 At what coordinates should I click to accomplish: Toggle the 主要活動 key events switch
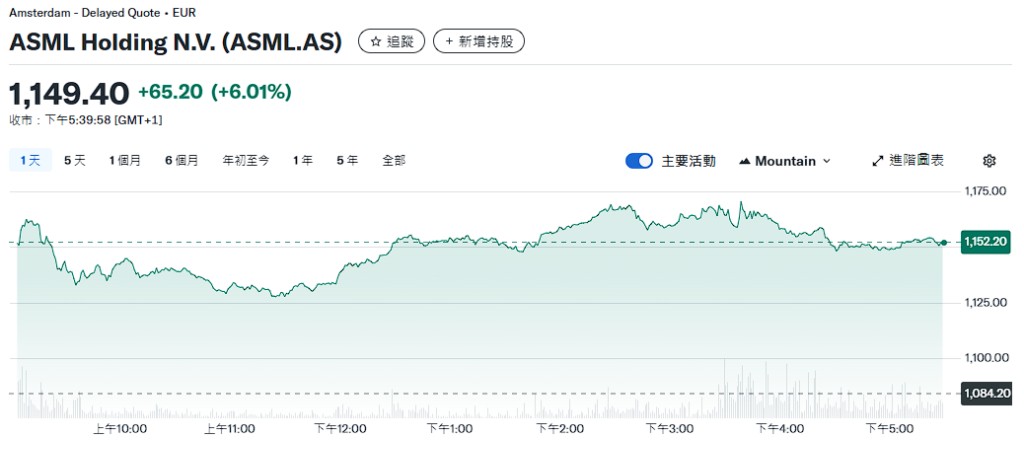pos(639,161)
